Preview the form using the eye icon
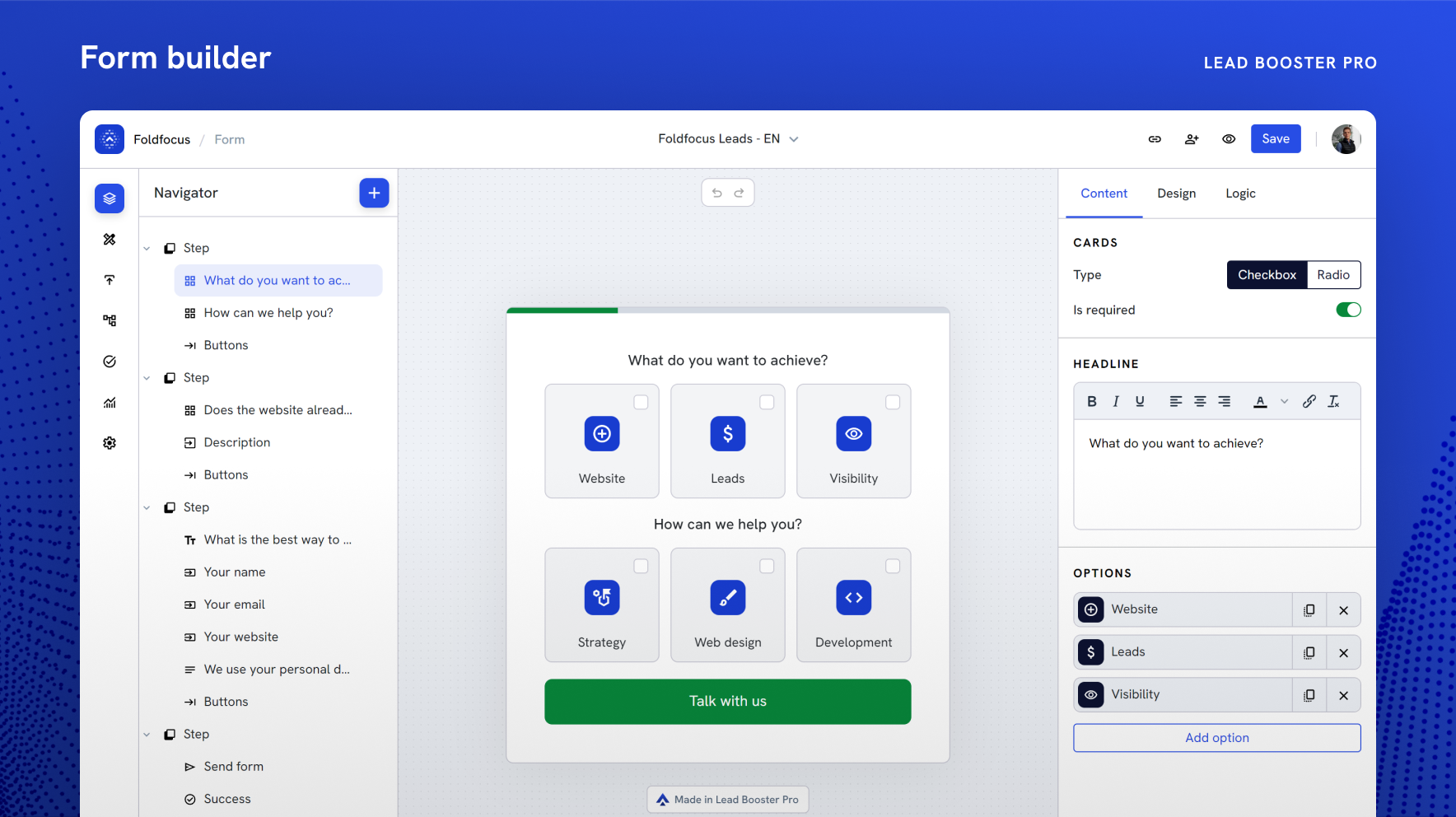1456x817 pixels. (1229, 139)
